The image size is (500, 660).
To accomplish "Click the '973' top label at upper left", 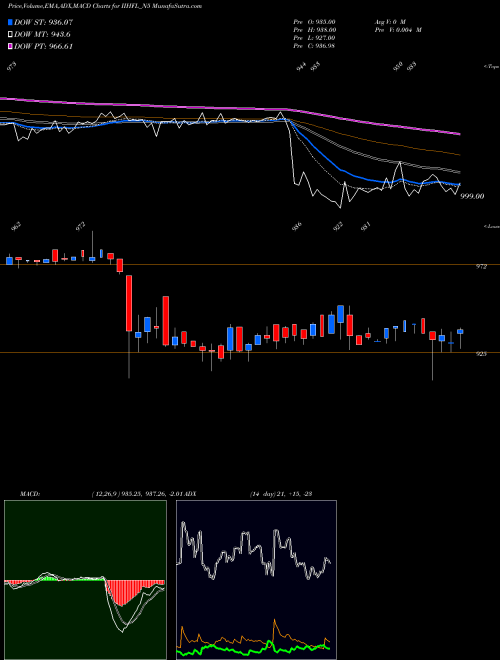I will coord(13,66).
